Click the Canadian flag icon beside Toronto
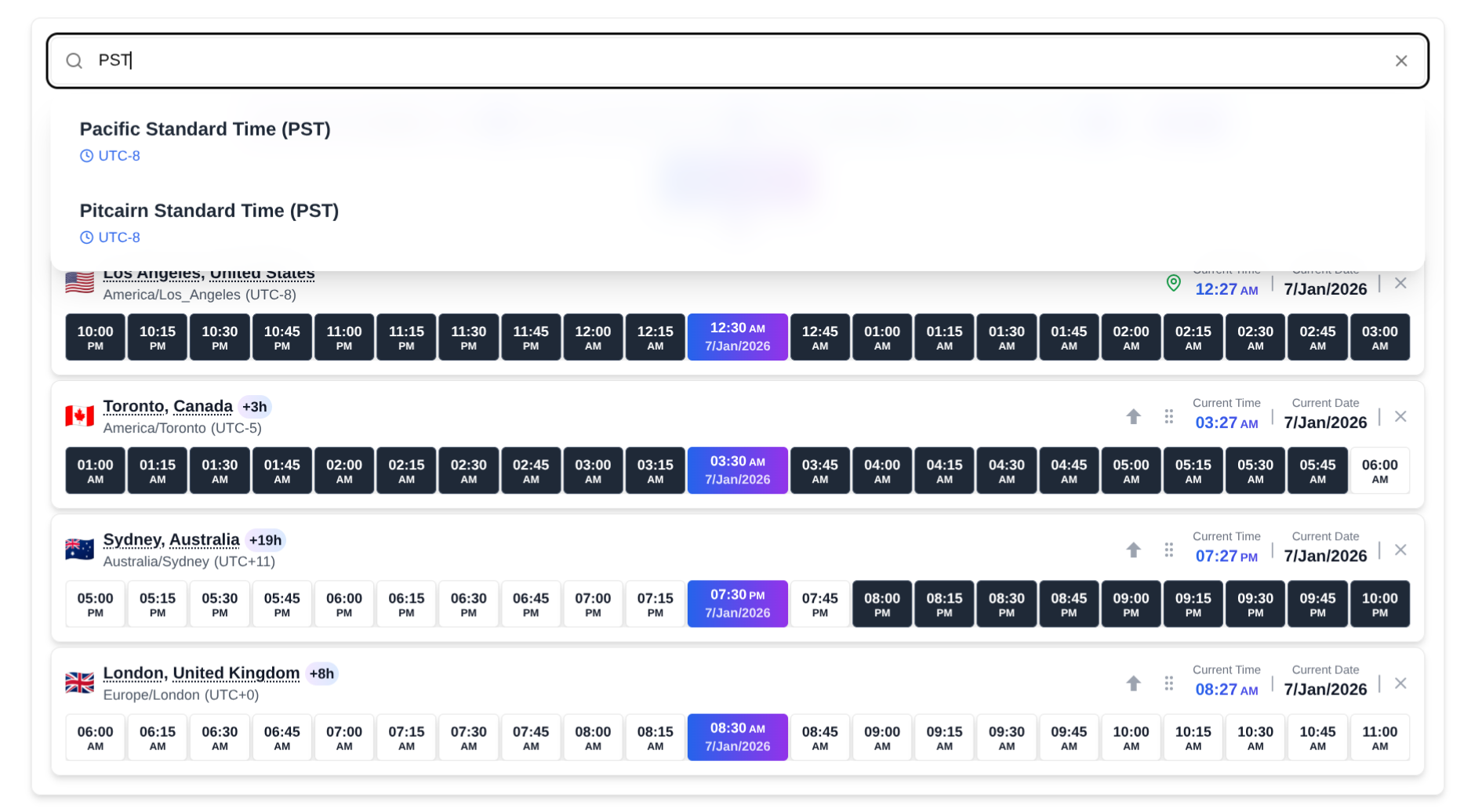 tap(80, 415)
